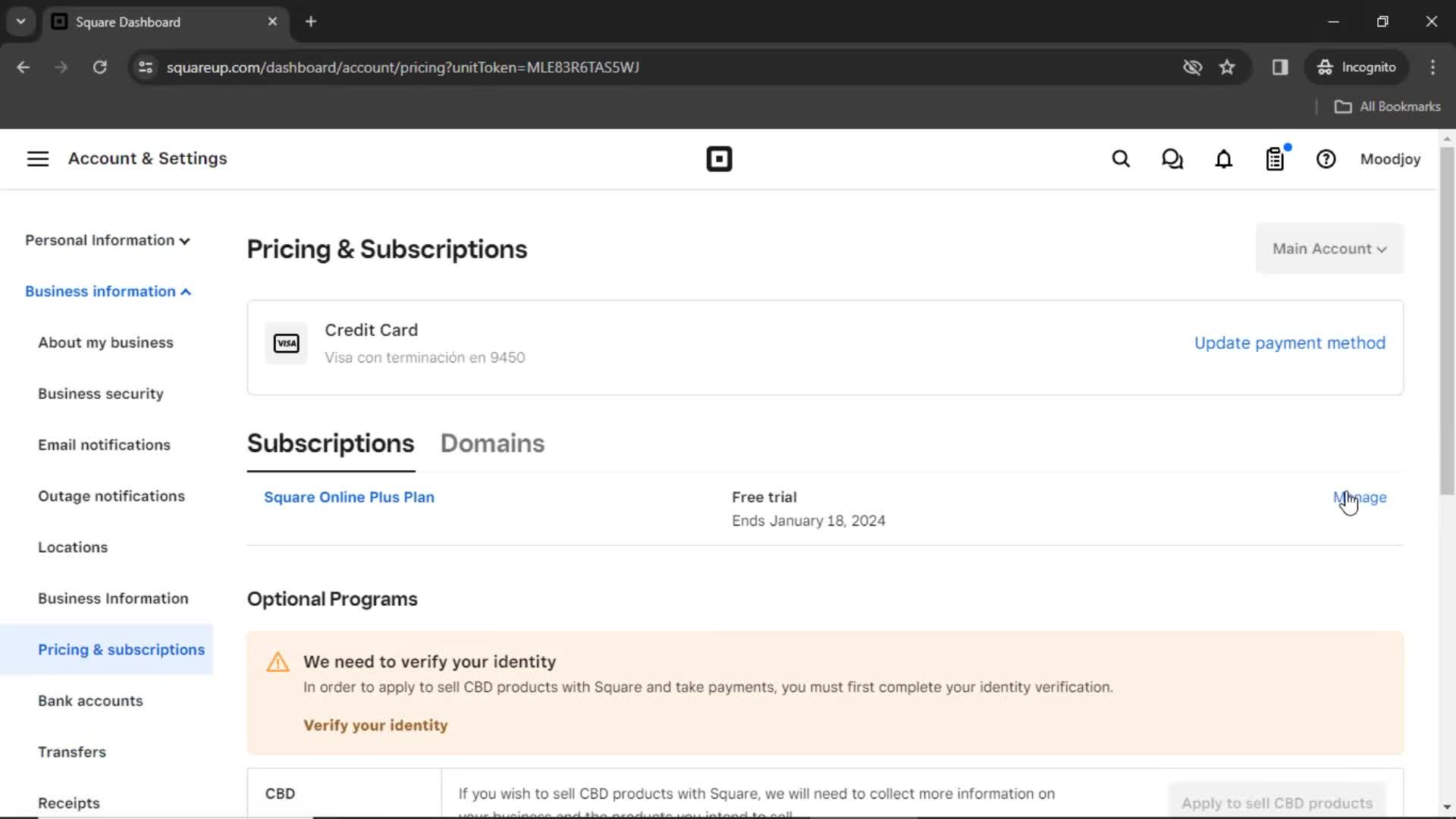Select Pricing & subscriptions menu item
The image size is (1456, 819).
(x=120, y=649)
